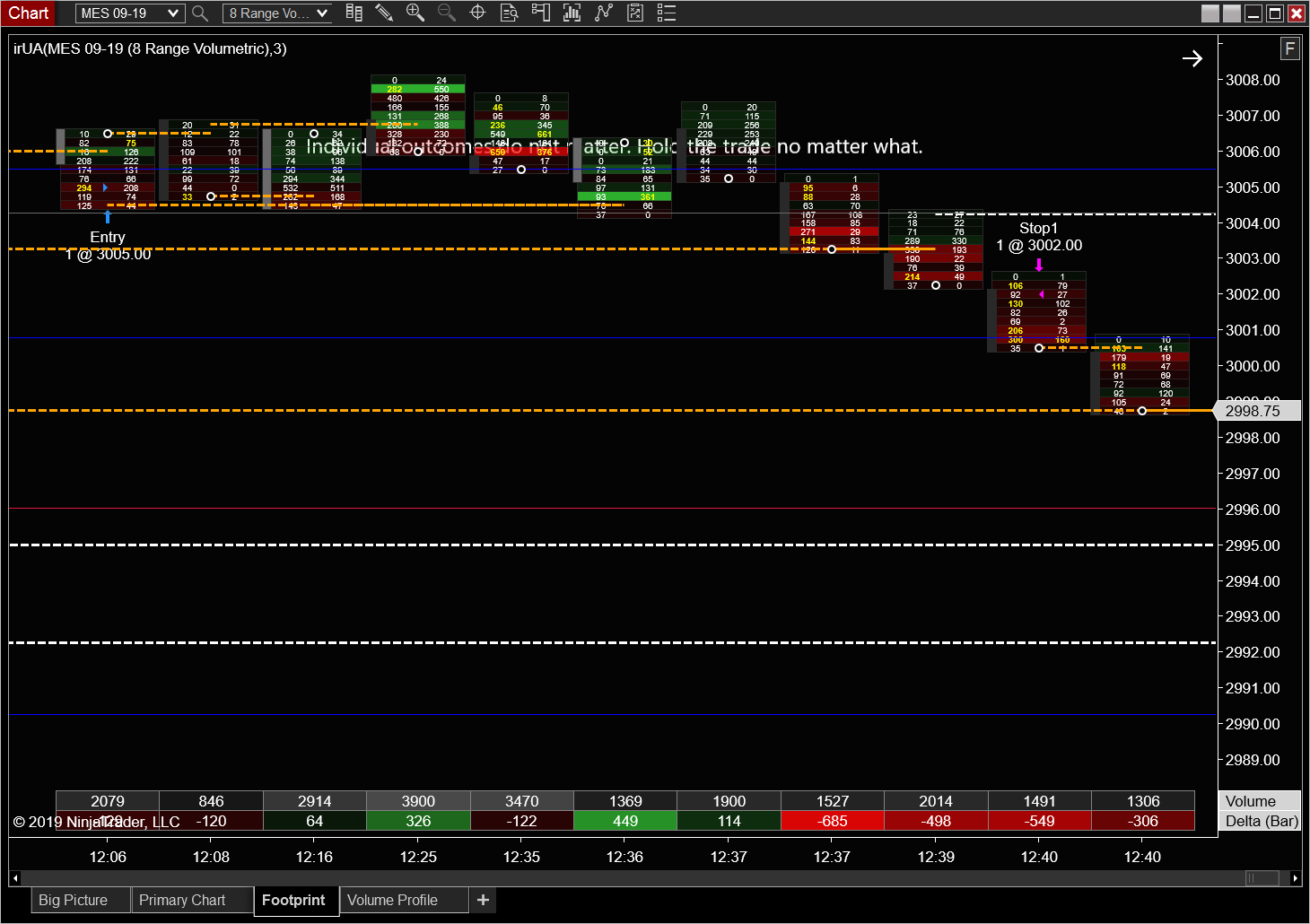The height and width of the screenshot is (924, 1310).
Task: Click the -306 delta cell
Action: pos(1143,821)
